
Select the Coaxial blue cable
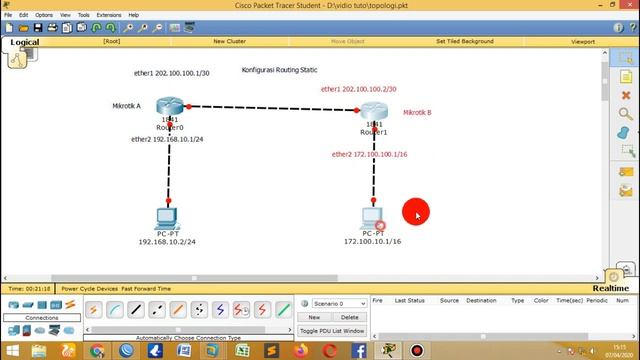click(x=220, y=310)
